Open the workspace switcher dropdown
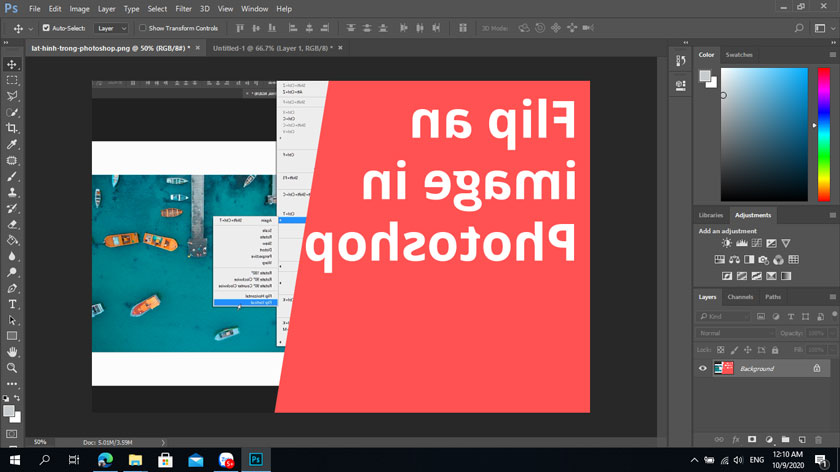The width and height of the screenshot is (840, 472). click(824, 28)
